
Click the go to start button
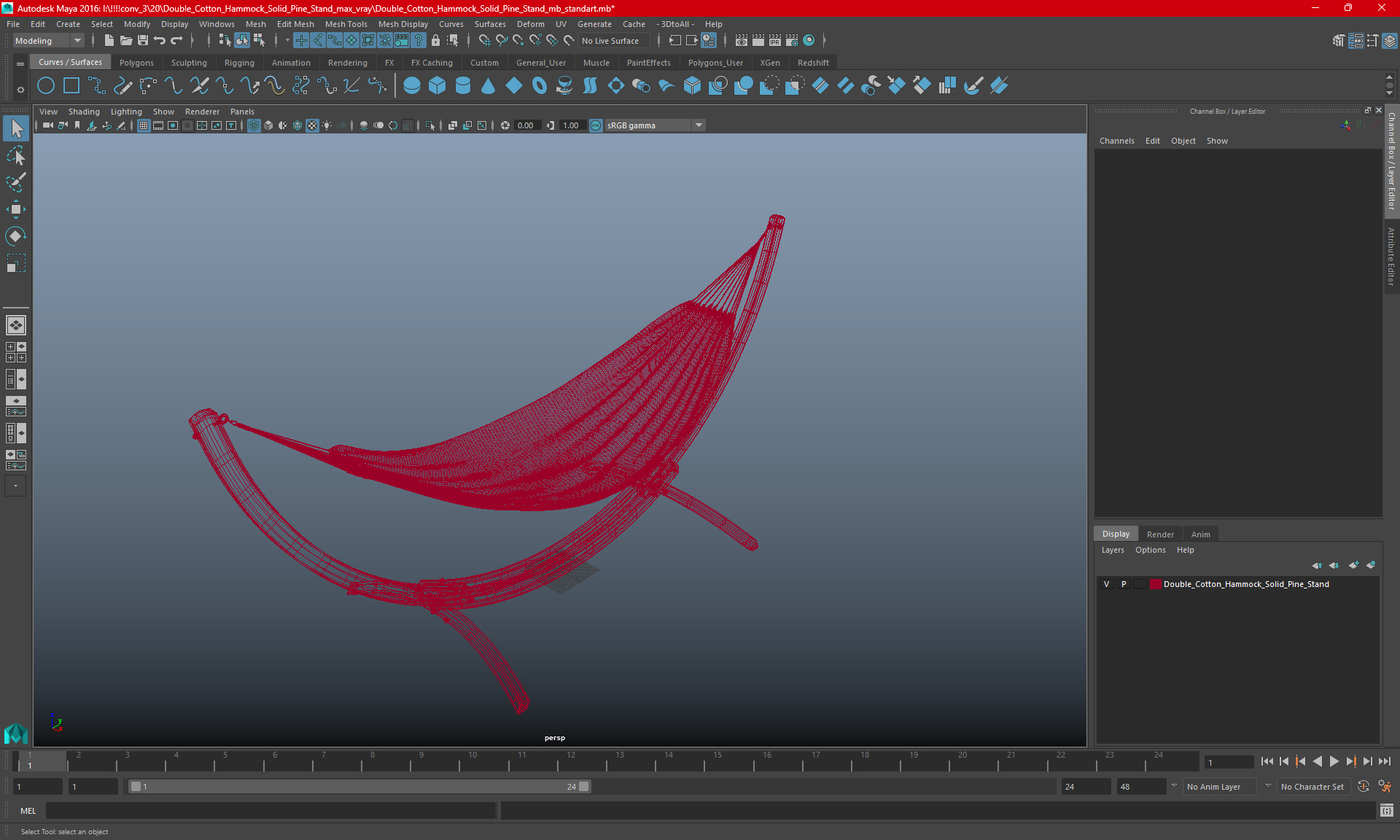coord(1267,761)
